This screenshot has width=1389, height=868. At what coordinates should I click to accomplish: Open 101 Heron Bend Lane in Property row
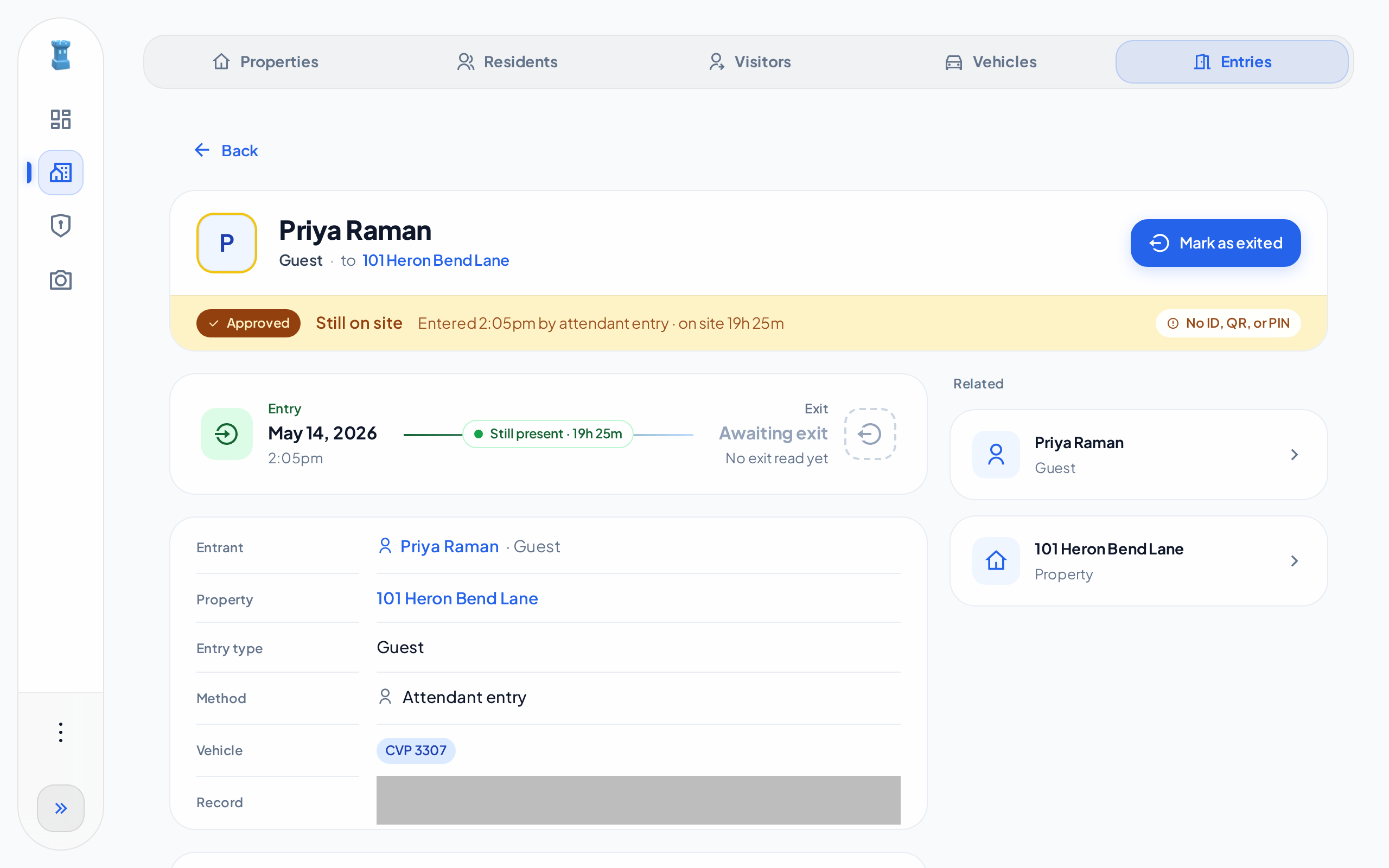coord(457,599)
